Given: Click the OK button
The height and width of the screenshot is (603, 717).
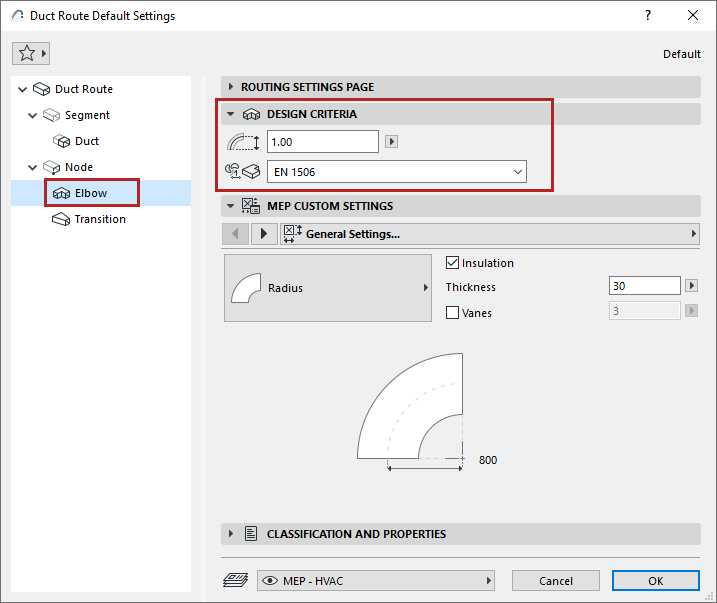Looking at the screenshot, I should (x=656, y=581).
